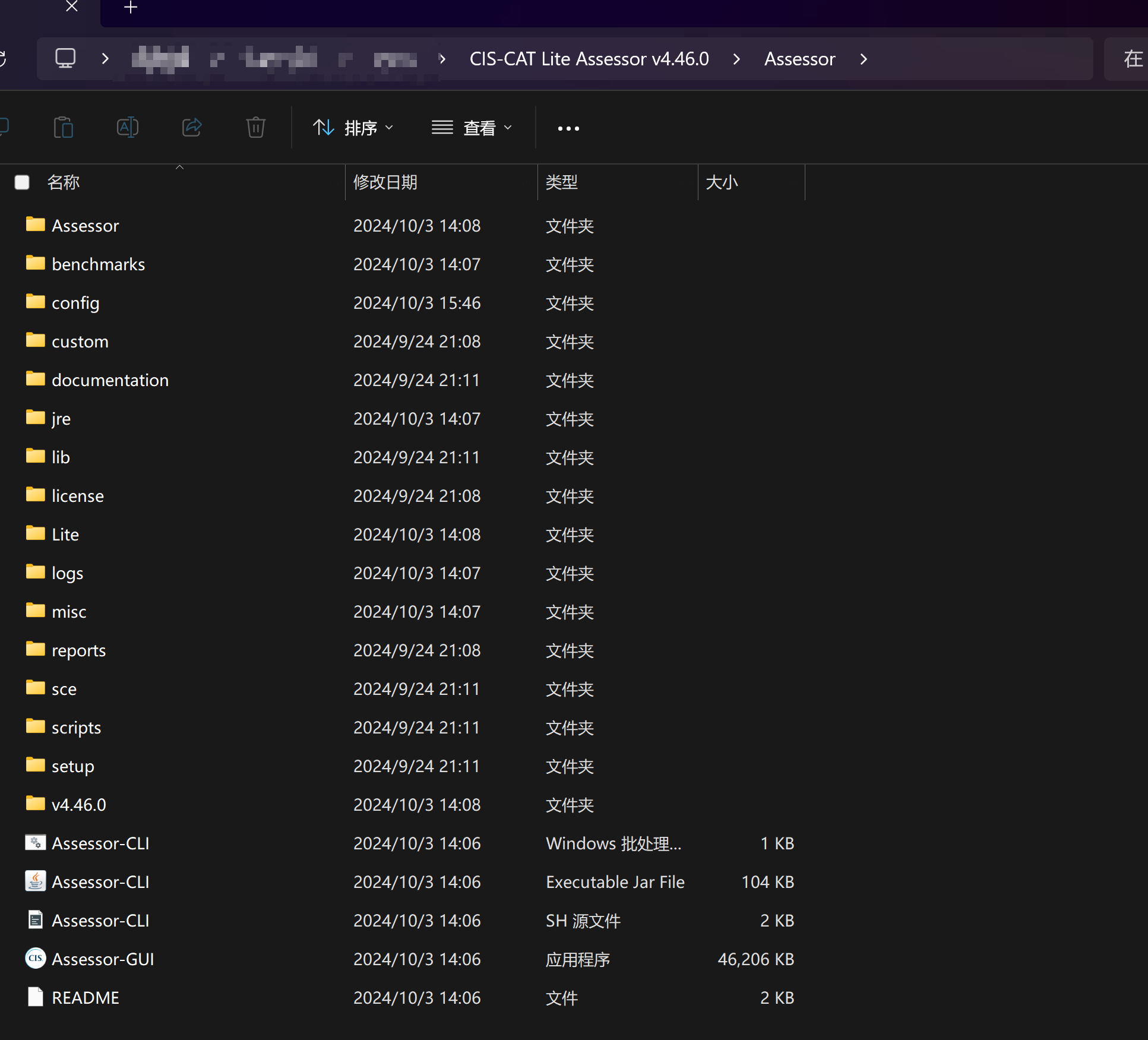Expand chevron after CIS-CAT Lite Assessor v4.46.0
Viewport: 1148px width, 1040px height.
coord(736,59)
